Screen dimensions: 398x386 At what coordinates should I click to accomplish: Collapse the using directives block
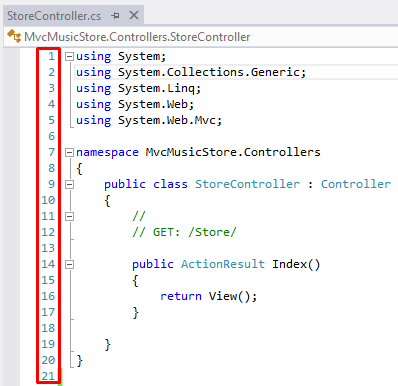(x=69, y=56)
